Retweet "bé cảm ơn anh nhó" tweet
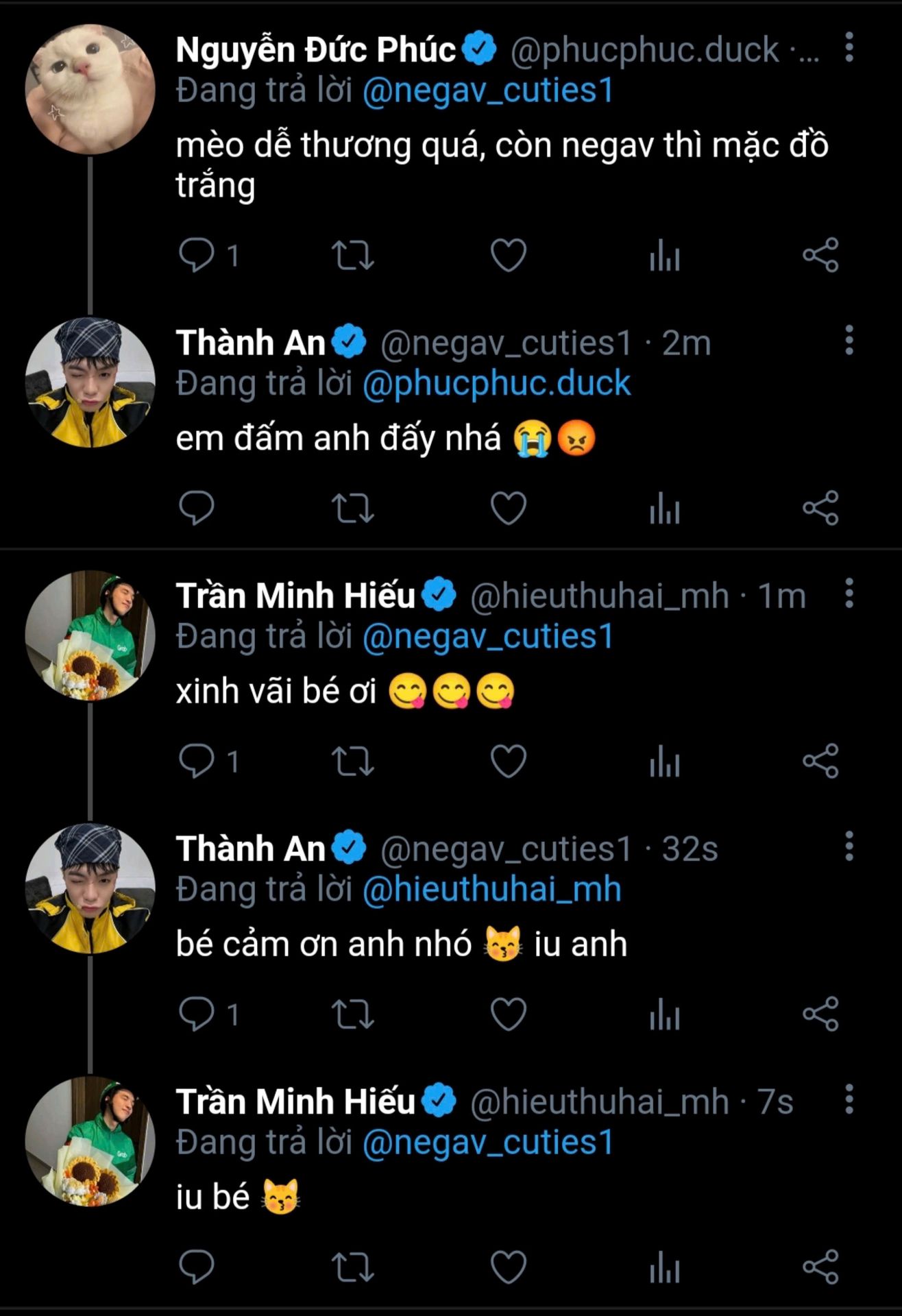Image resolution: width=902 pixels, height=1316 pixels. [352, 1014]
